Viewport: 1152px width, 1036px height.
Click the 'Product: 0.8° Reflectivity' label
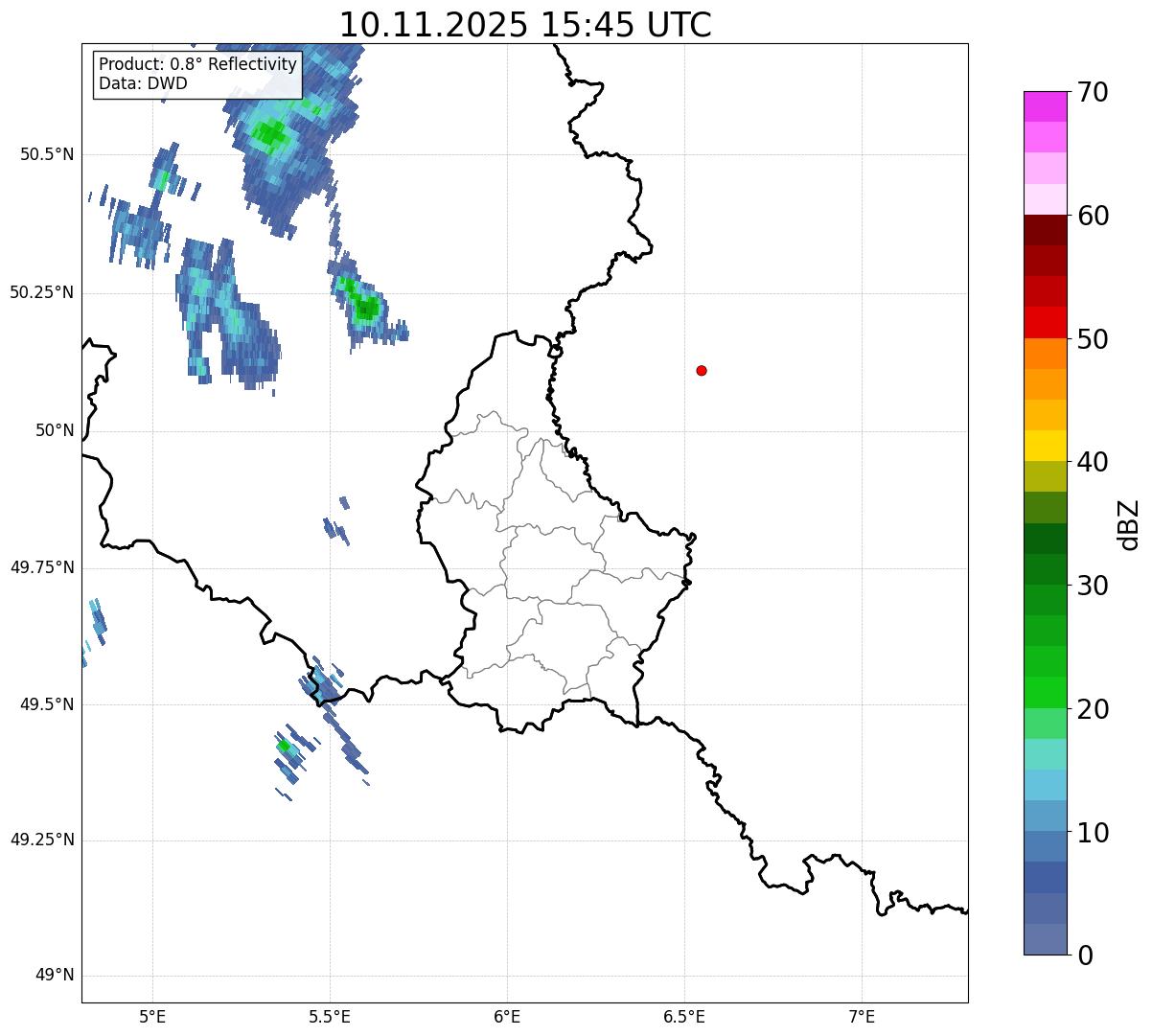(x=198, y=64)
